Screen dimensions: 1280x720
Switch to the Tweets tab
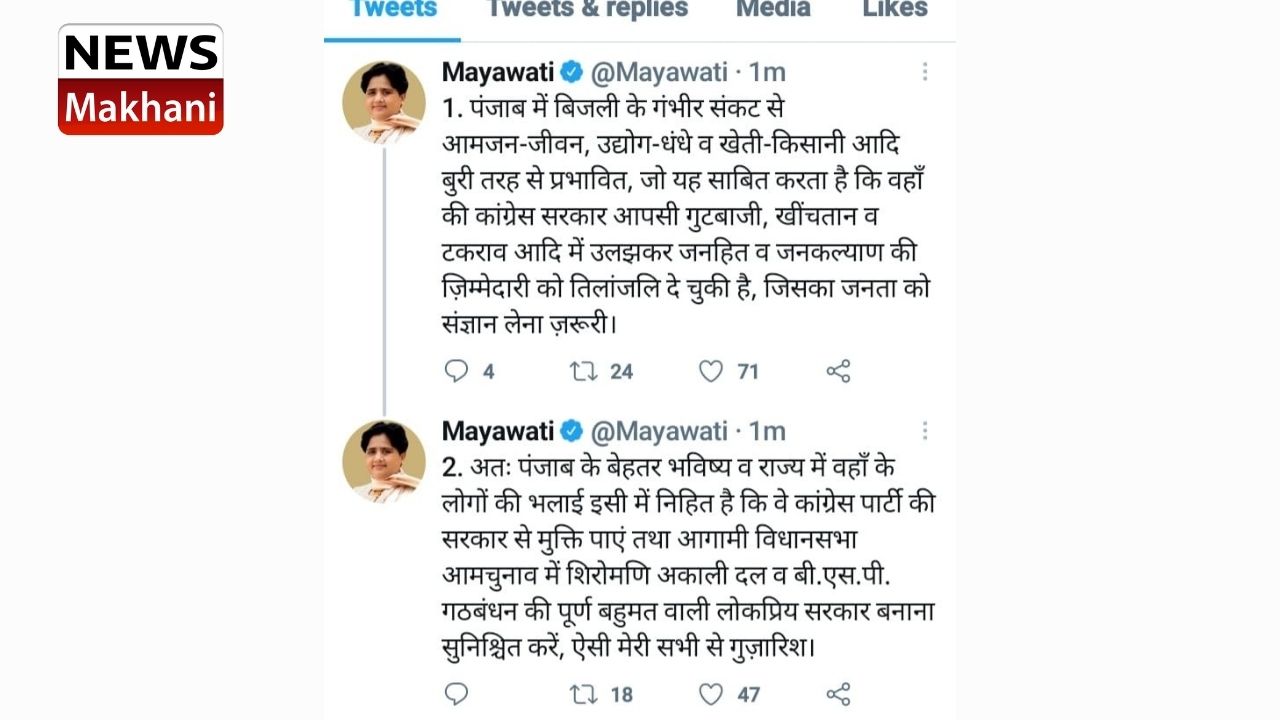[392, 10]
